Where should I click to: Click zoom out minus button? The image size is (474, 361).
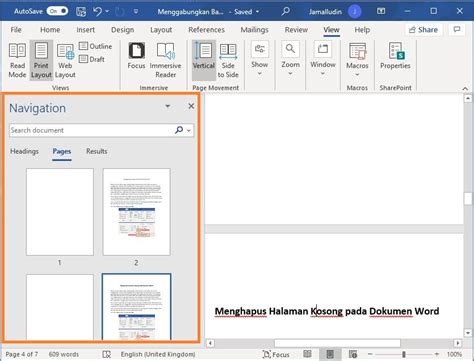pyautogui.click(x=370, y=354)
